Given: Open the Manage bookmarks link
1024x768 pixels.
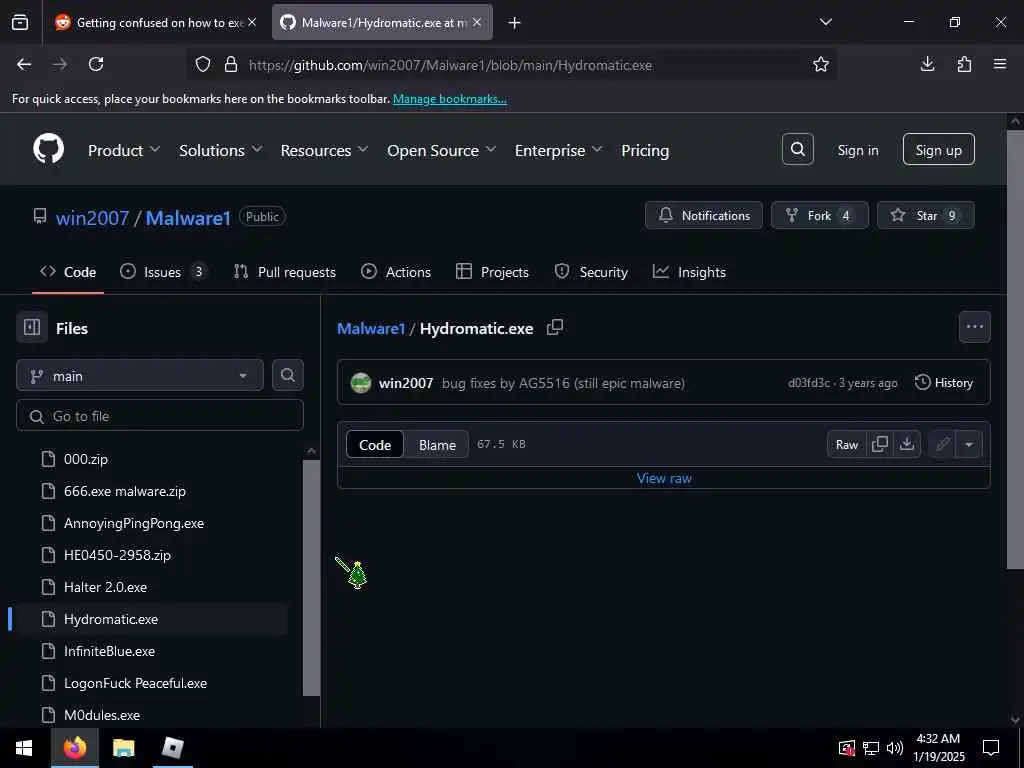Looking at the screenshot, I should tap(449, 99).
